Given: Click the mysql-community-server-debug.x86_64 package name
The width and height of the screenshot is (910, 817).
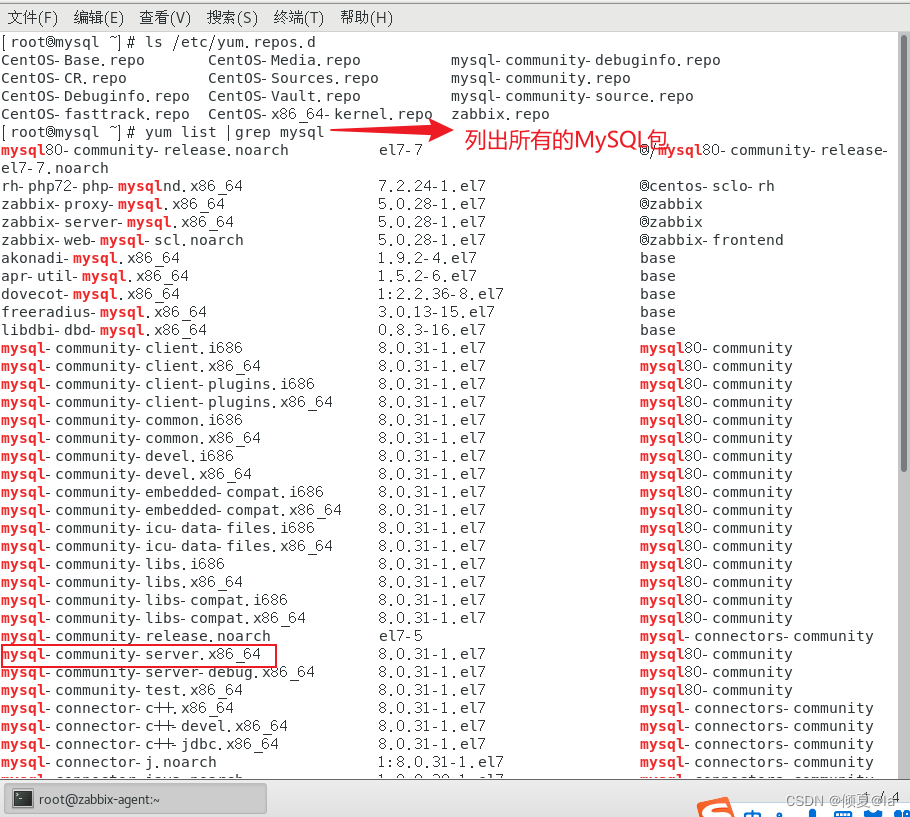Looking at the screenshot, I should coord(158,672).
